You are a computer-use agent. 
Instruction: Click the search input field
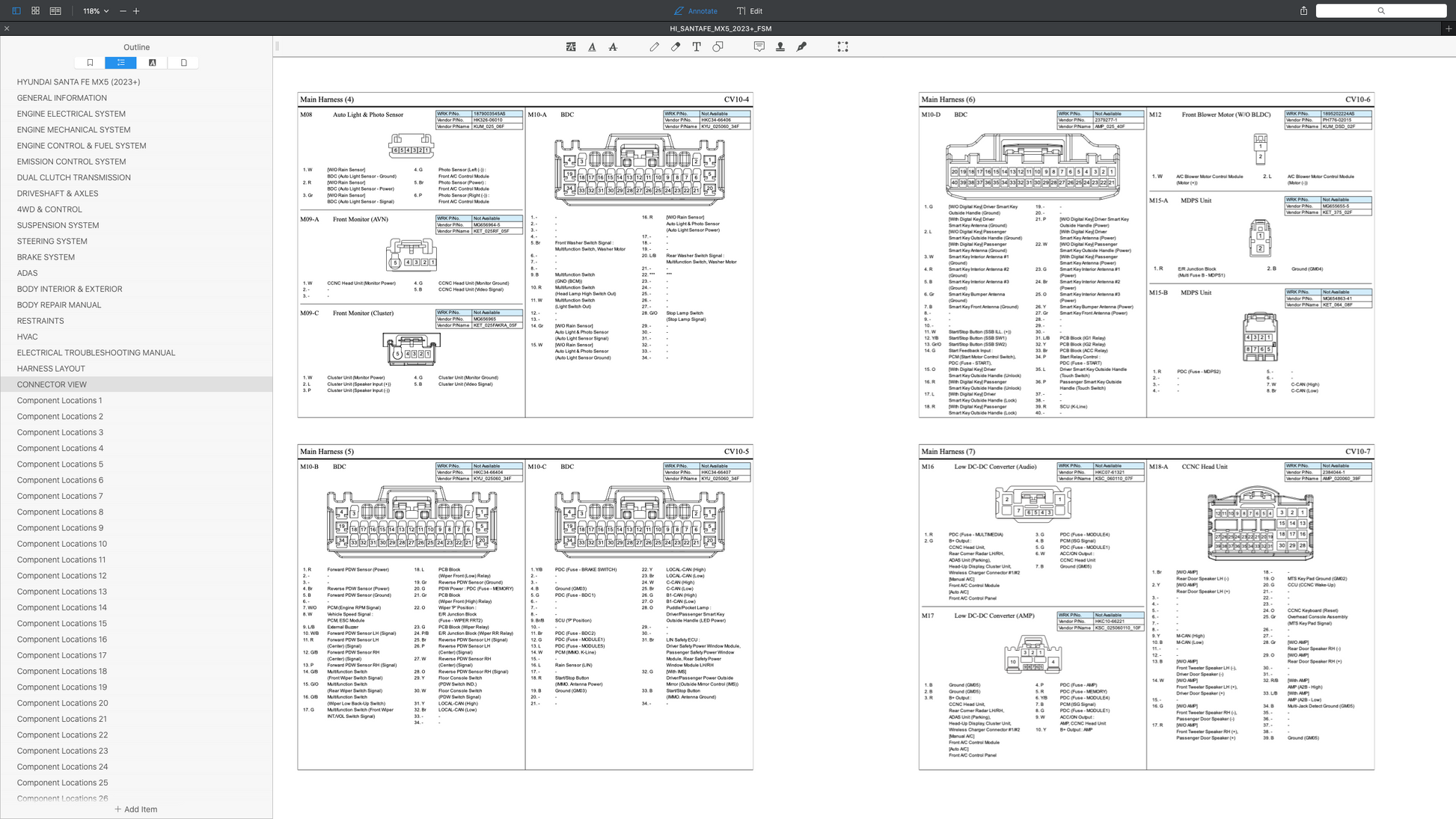click(1380, 10)
